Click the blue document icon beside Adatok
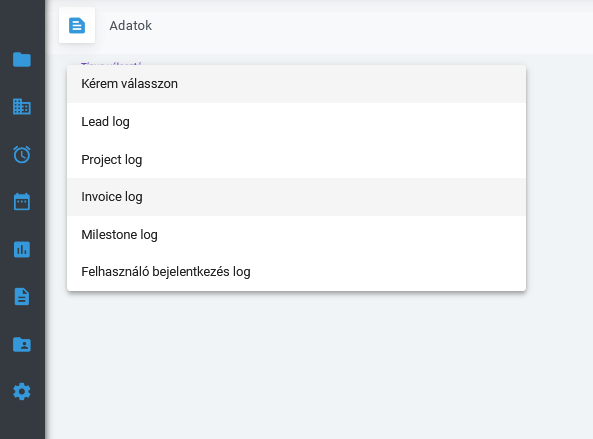The image size is (593, 439). click(x=77, y=25)
